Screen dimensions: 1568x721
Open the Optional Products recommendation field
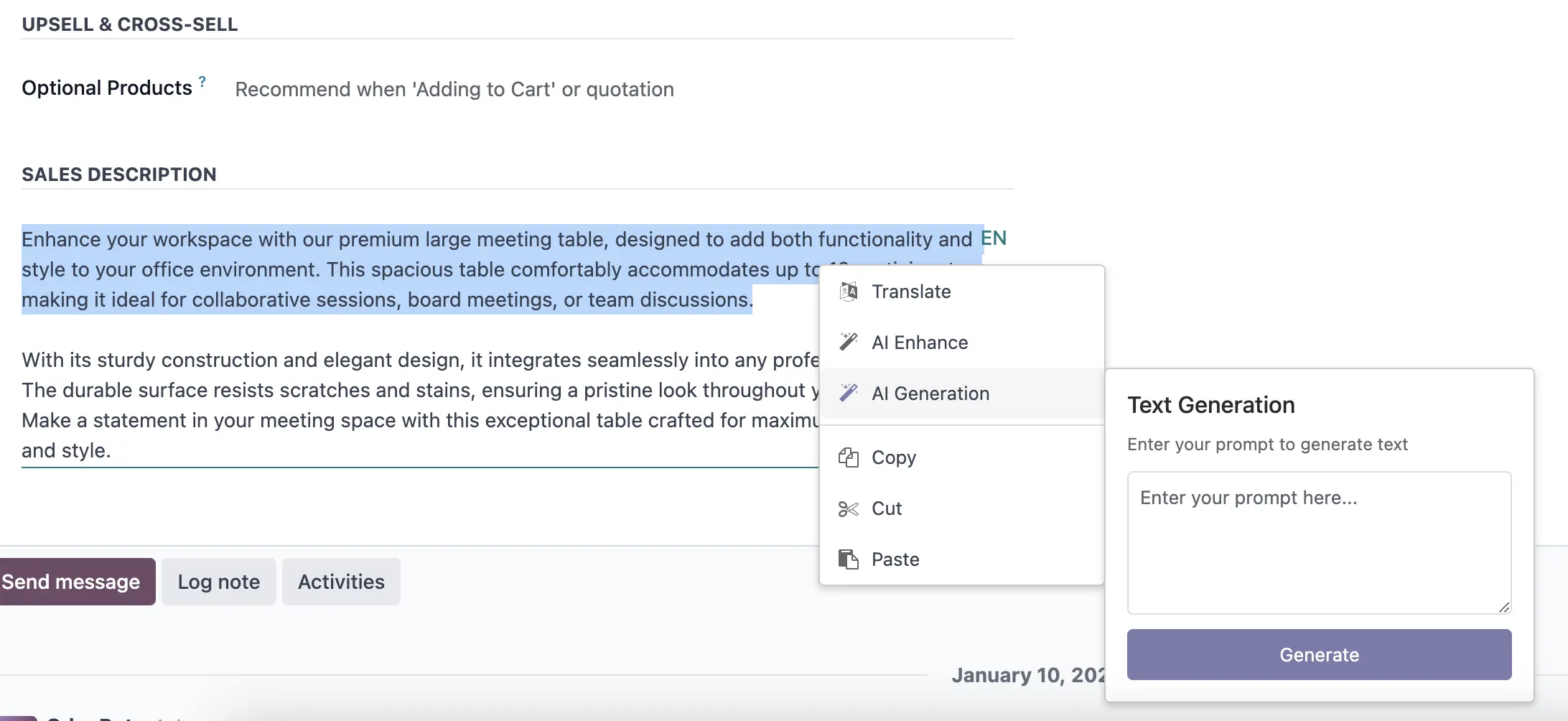(x=454, y=89)
